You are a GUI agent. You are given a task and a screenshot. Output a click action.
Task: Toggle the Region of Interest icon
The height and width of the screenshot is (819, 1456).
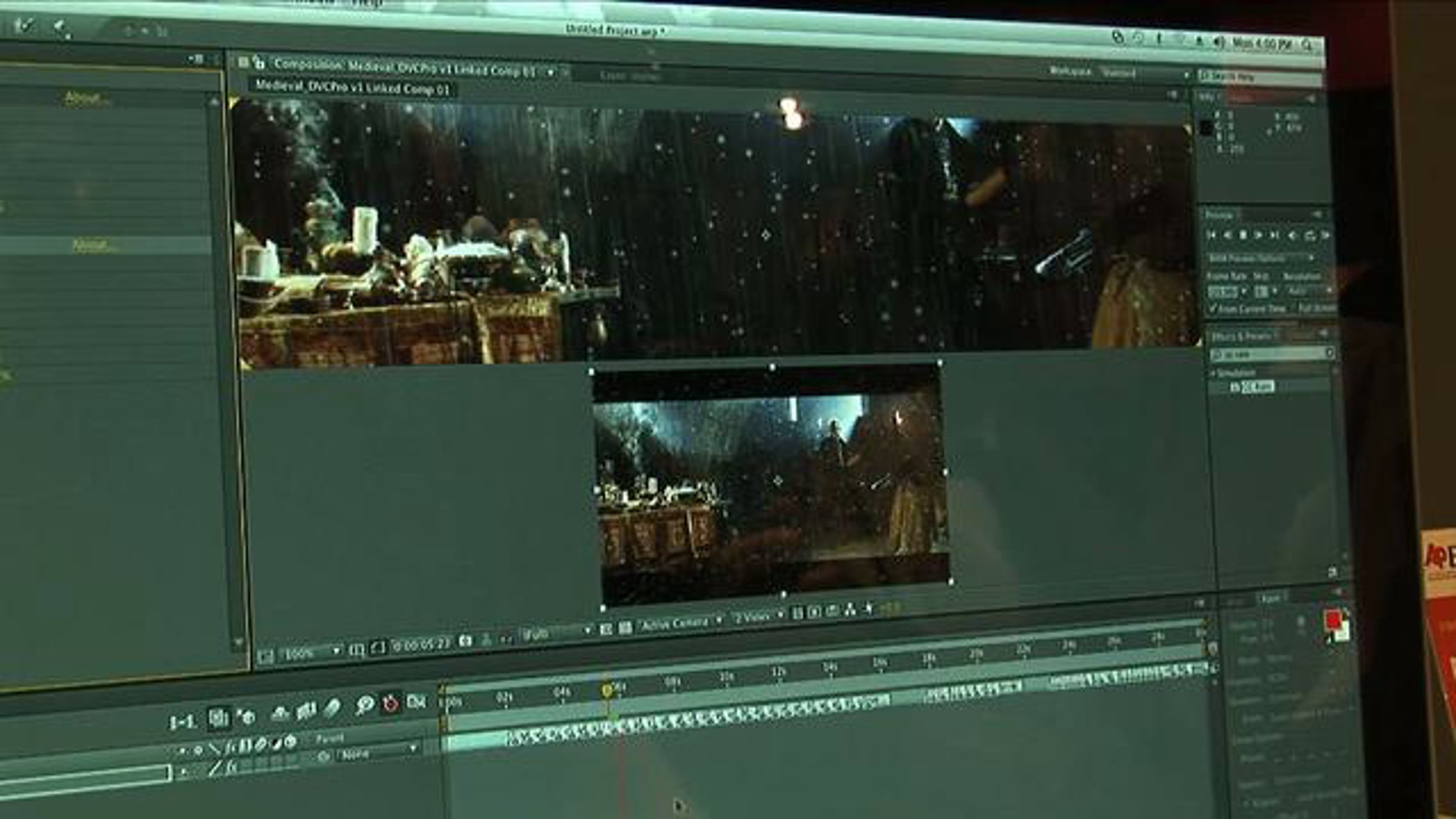(605, 630)
